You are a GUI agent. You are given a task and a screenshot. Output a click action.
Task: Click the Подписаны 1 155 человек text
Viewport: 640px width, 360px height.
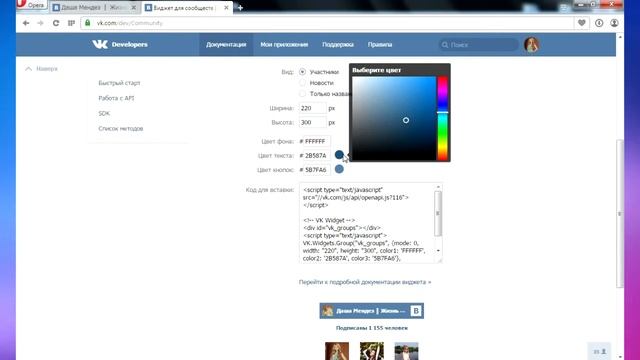click(x=371, y=328)
